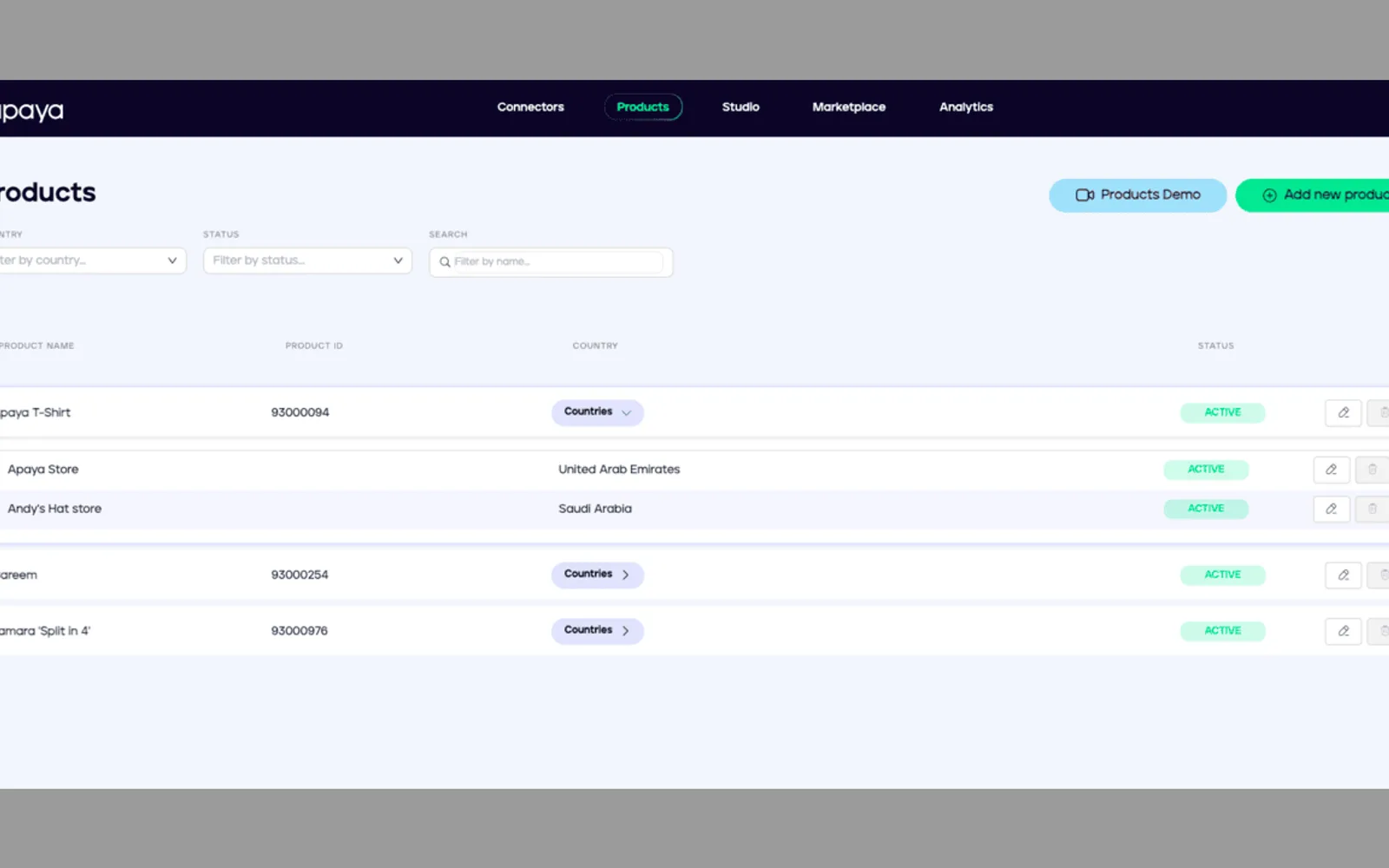Click ACTIVE badge for Andy's Hat store

point(1206,509)
